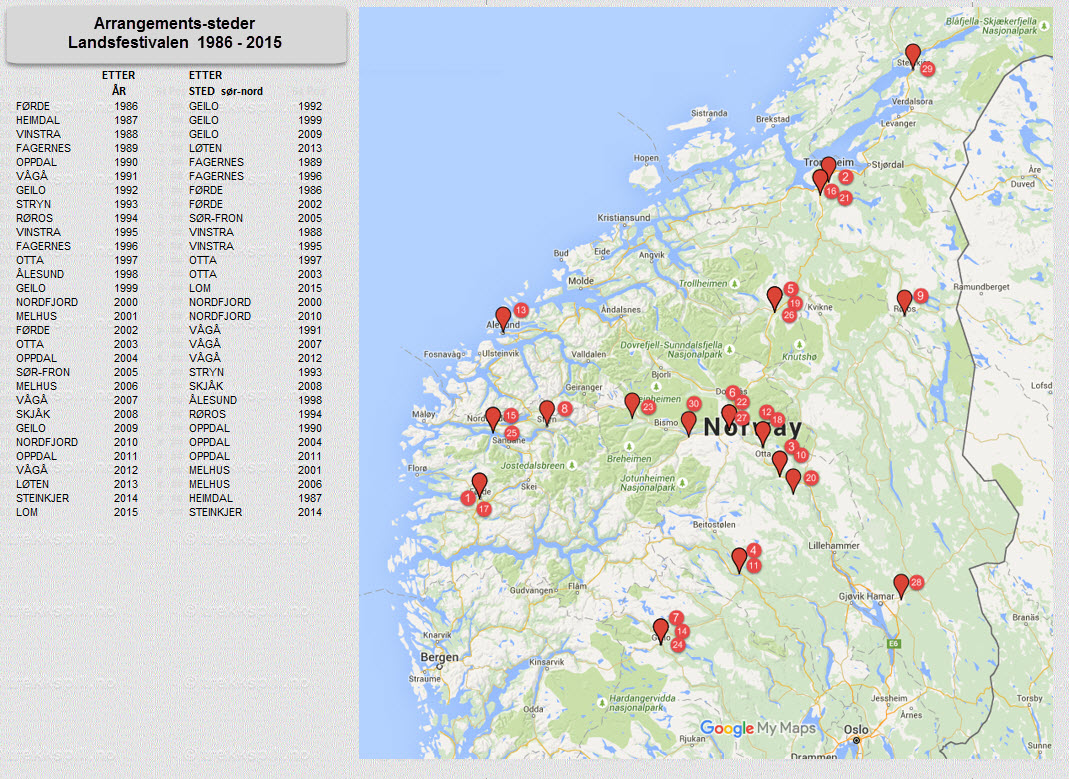The height and width of the screenshot is (779, 1069).
Task: Click the E6 road shield near Jessheim
Action: pyautogui.click(x=891, y=645)
